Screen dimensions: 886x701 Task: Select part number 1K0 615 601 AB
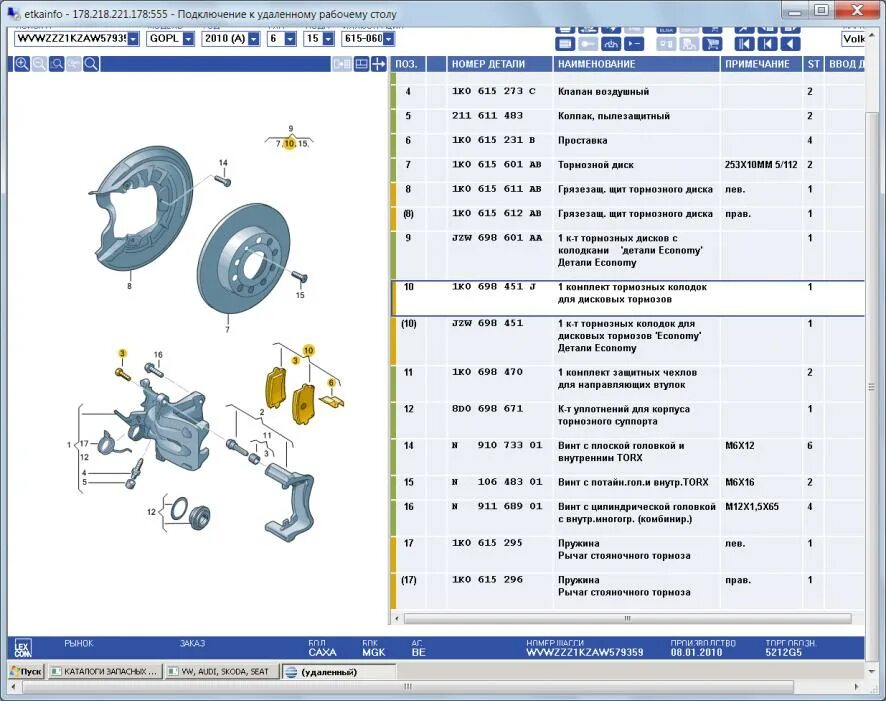pyautogui.click(x=496, y=164)
